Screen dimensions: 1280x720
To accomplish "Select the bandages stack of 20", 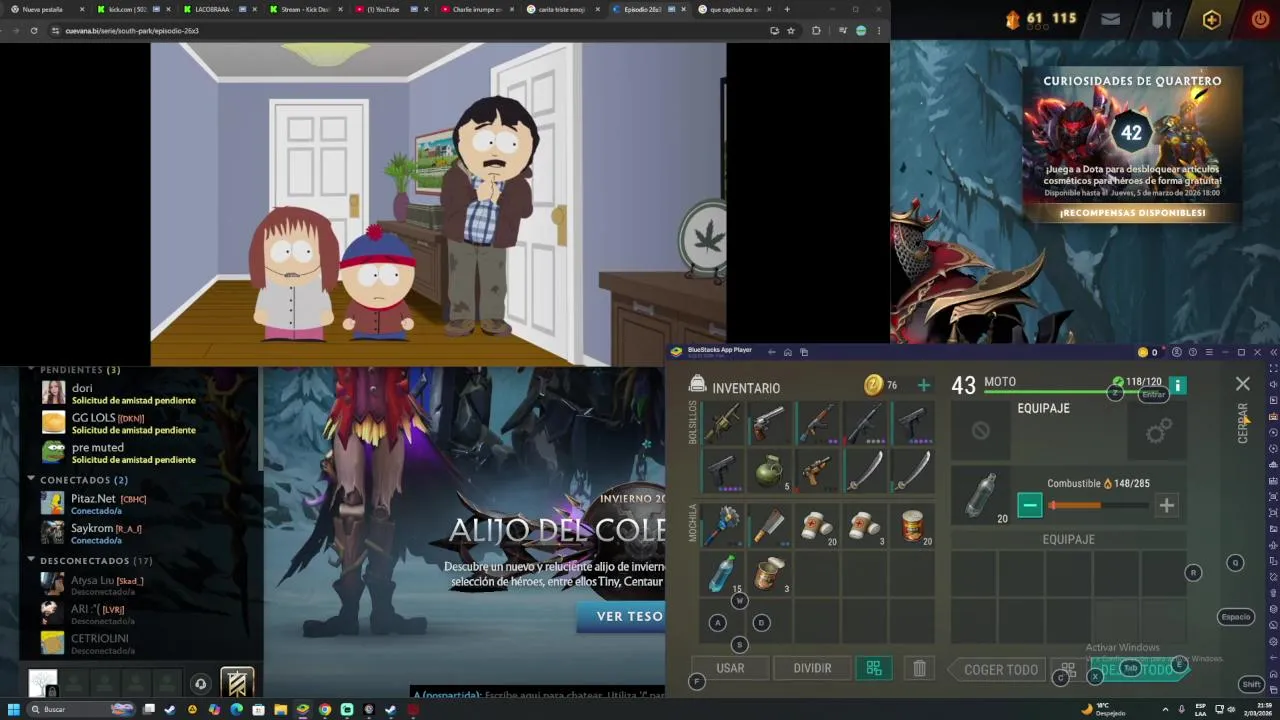I will 817,526.
